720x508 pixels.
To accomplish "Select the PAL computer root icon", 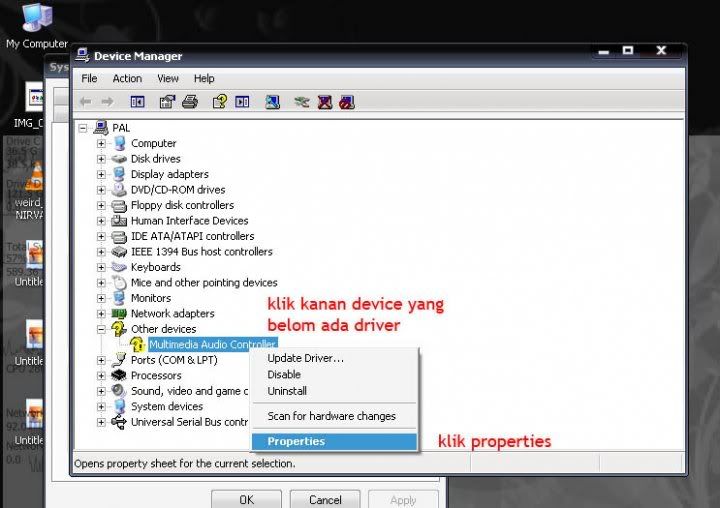I will tap(101, 128).
